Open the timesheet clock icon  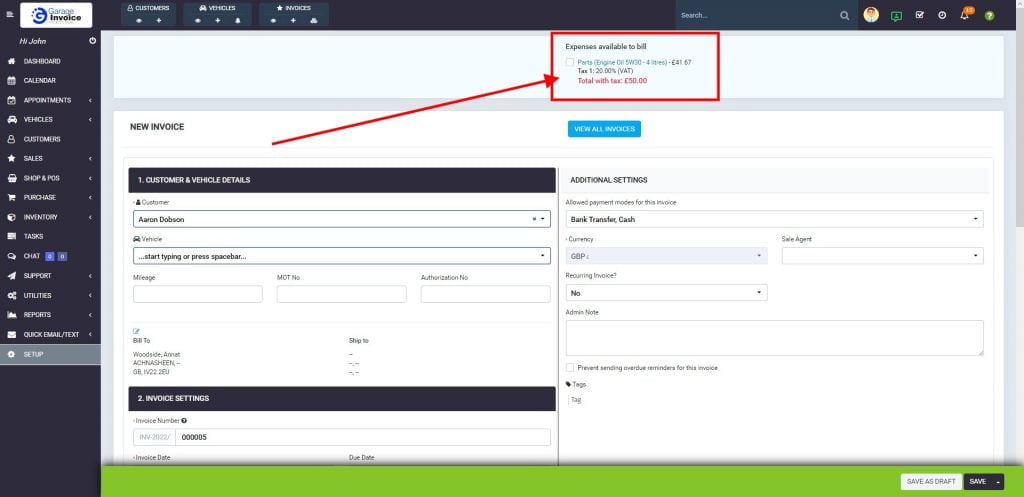(x=942, y=15)
